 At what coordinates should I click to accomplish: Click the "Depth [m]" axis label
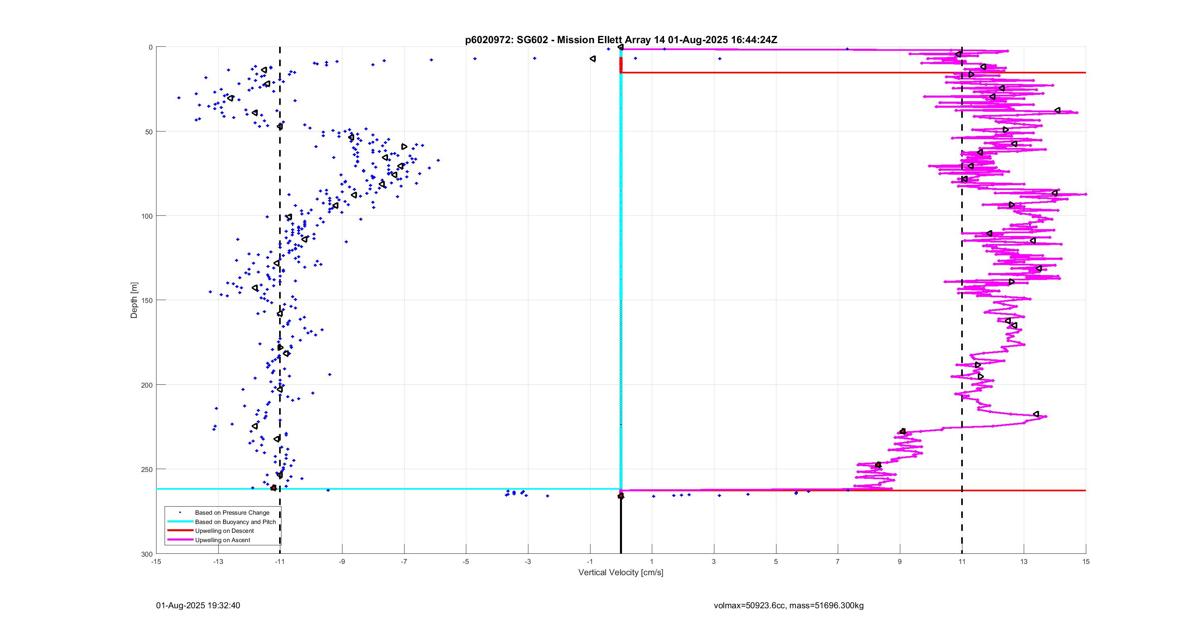133,301
